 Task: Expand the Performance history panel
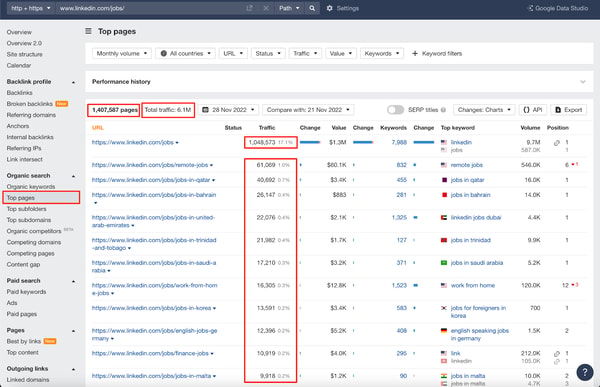coord(582,82)
